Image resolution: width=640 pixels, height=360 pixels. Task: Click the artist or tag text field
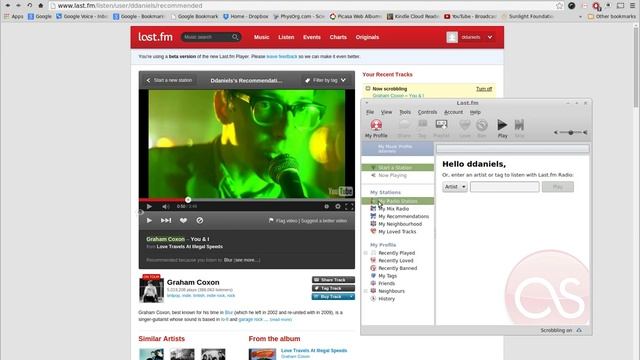[504, 187]
